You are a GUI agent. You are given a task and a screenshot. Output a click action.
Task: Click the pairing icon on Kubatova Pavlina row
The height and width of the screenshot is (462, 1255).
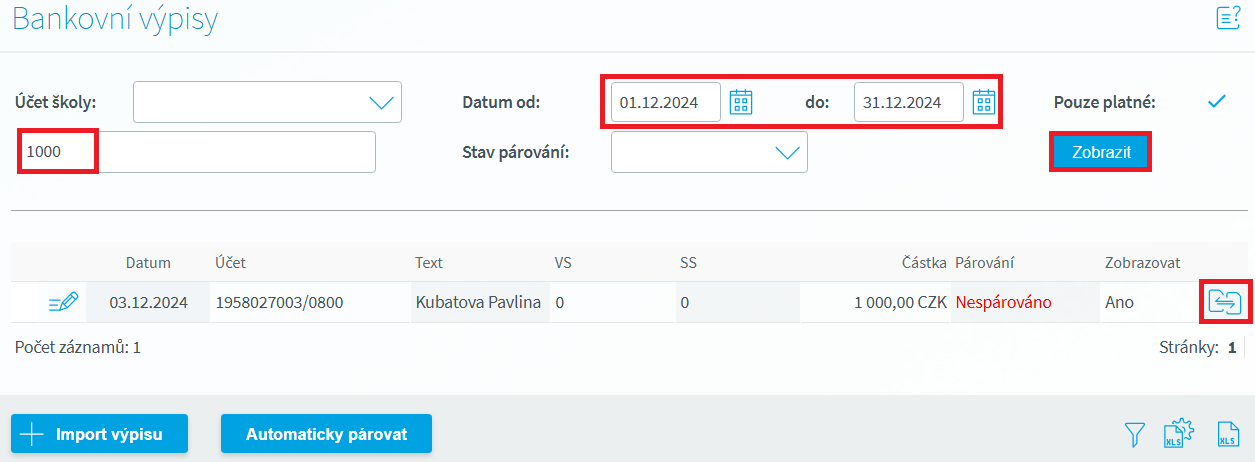(1224, 302)
